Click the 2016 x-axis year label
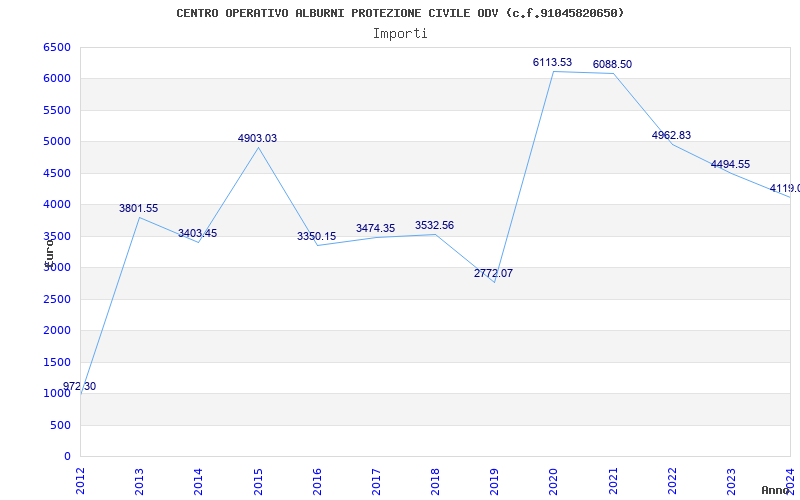This screenshot has width=800, height=500. click(317, 481)
